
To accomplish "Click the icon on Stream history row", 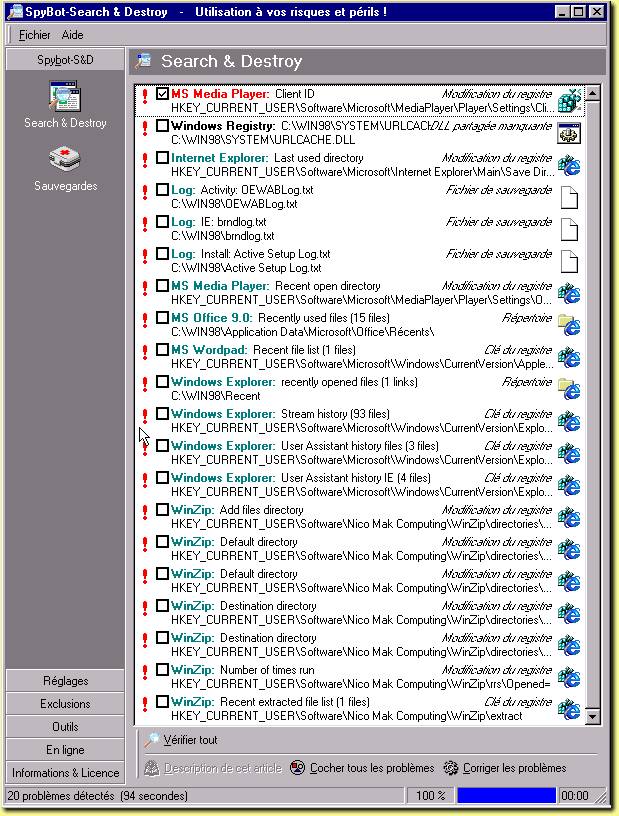I will pos(569,422).
